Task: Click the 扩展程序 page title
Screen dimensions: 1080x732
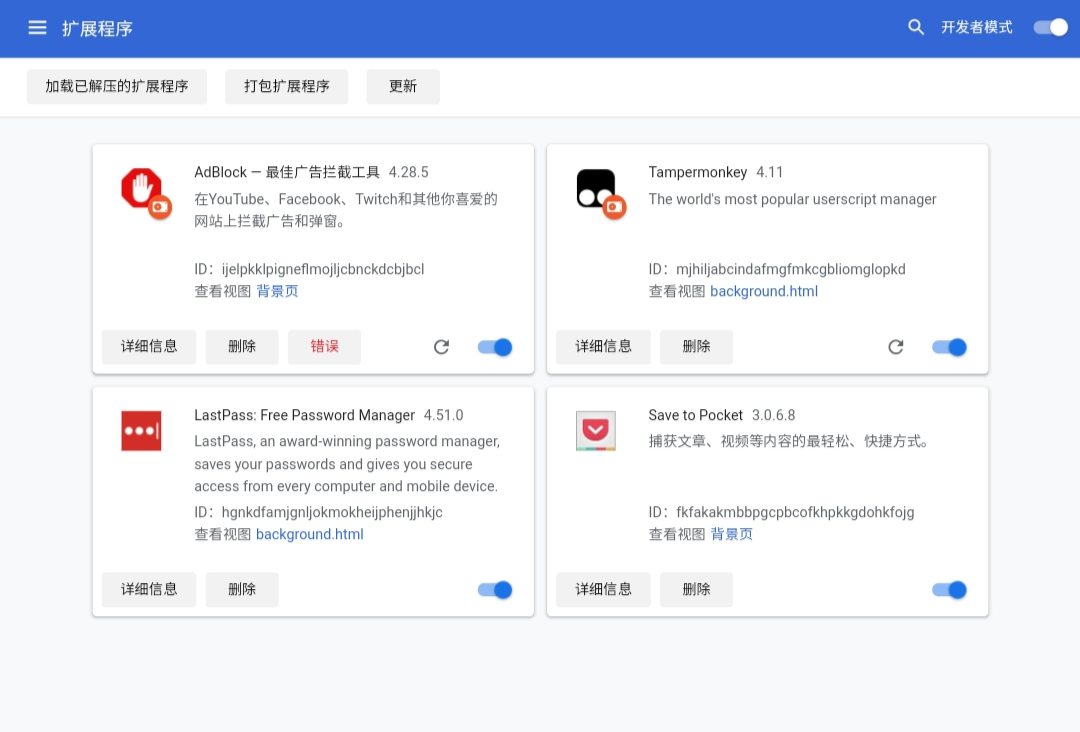Action: coord(97,28)
